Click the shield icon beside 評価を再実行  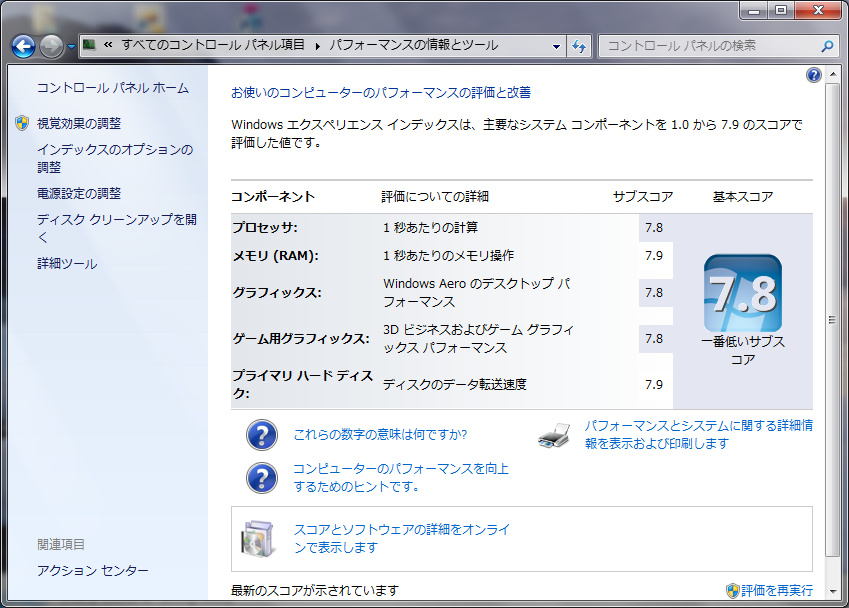(733, 591)
